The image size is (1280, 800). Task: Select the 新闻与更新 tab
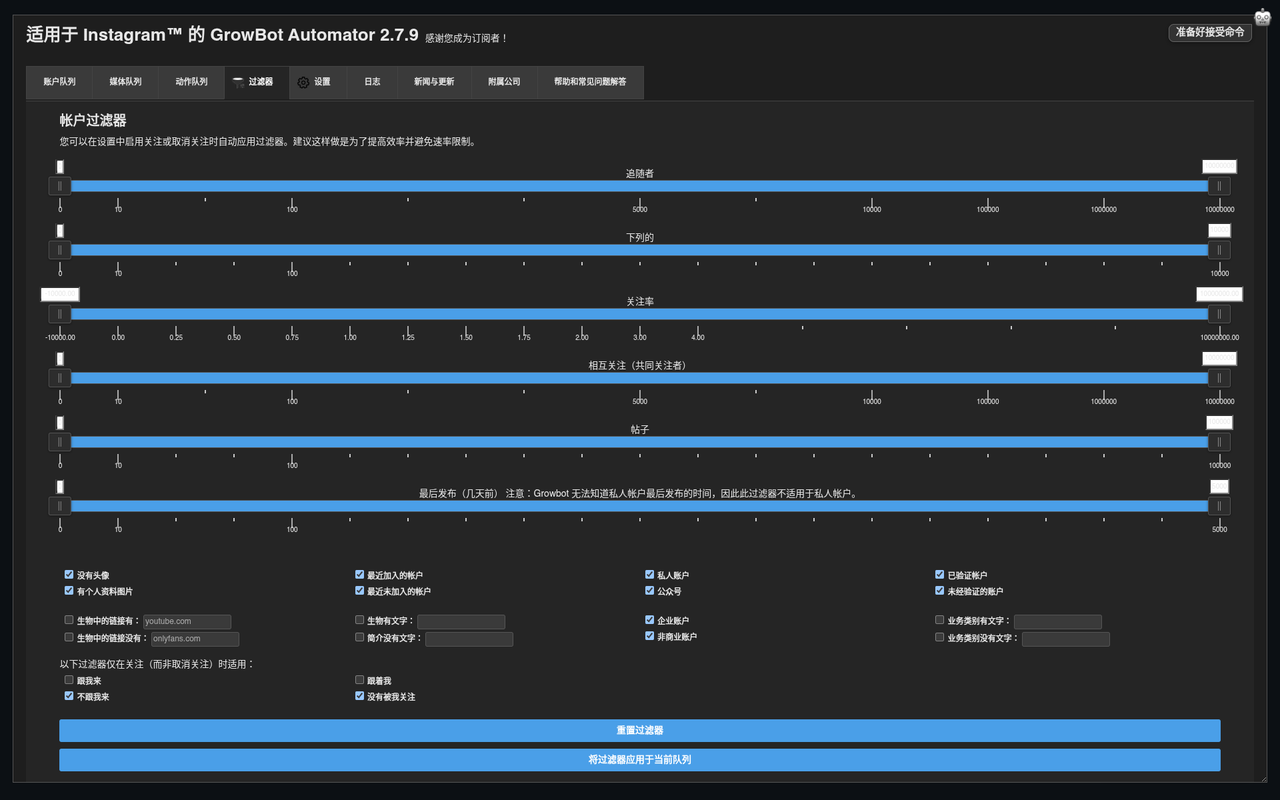point(434,82)
